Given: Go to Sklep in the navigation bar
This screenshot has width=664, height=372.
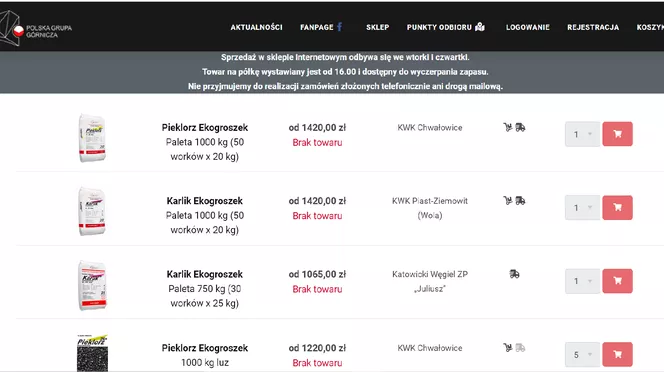Looking at the screenshot, I should 377,27.
